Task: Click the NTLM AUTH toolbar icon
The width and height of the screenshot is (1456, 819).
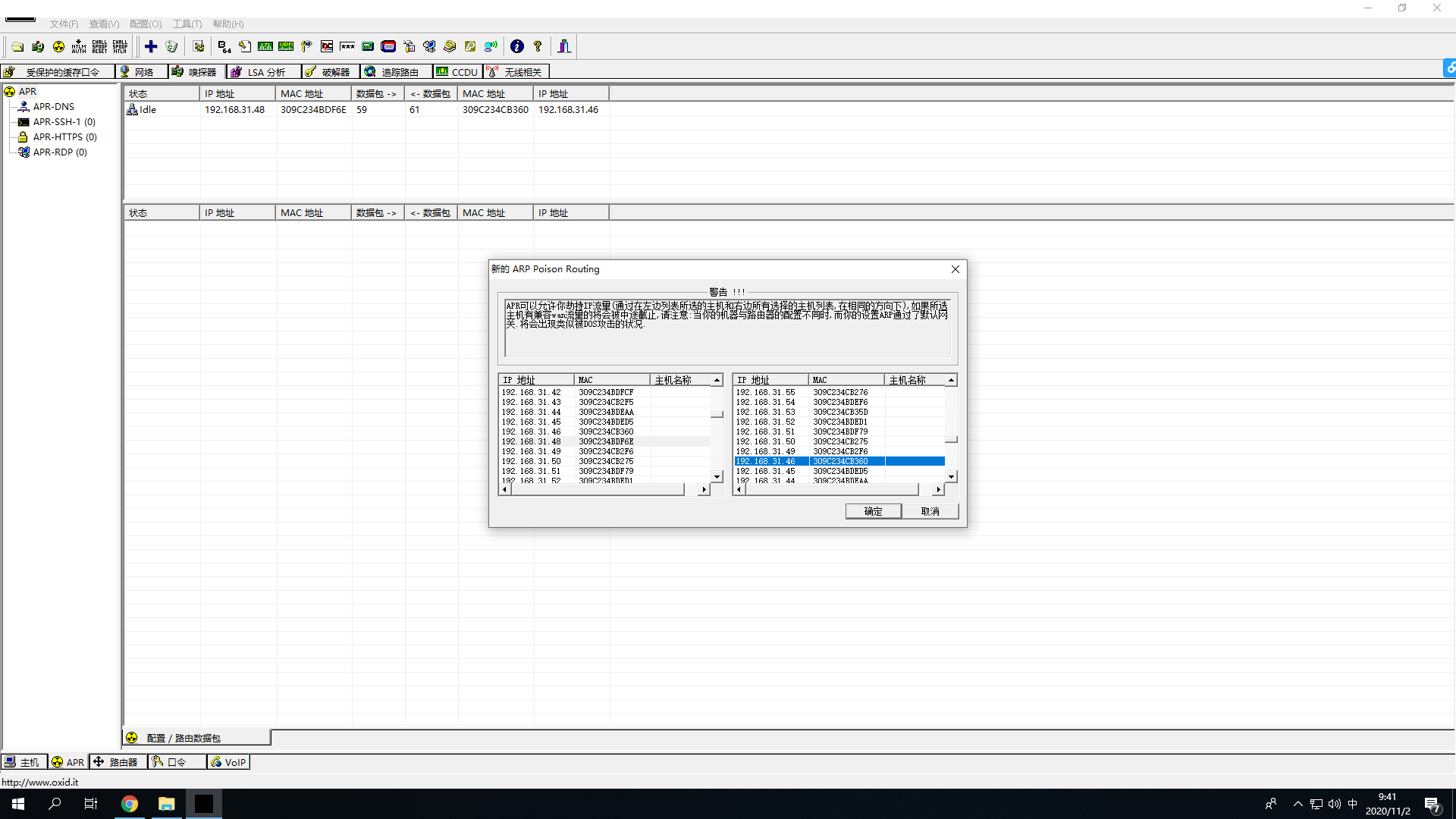Action: pyautogui.click(x=79, y=47)
